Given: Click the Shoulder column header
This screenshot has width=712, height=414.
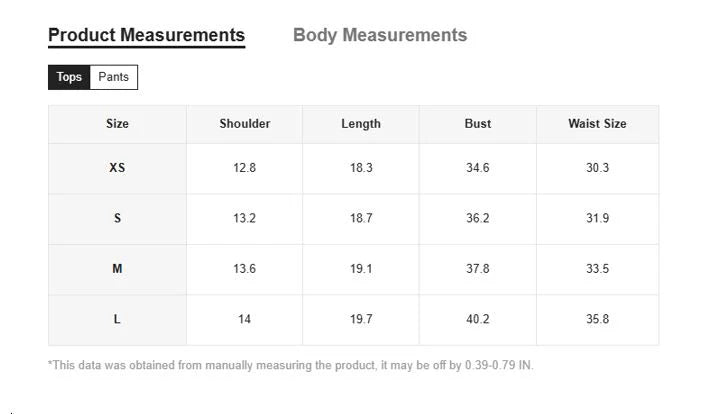Looking at the screenshot, I should point(245,124).
